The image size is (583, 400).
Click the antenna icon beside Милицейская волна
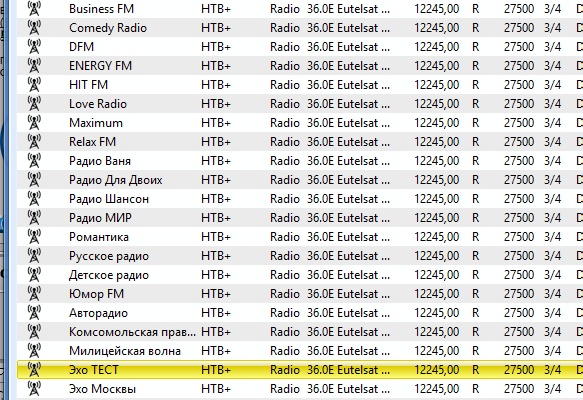click(x=34, y=351)
